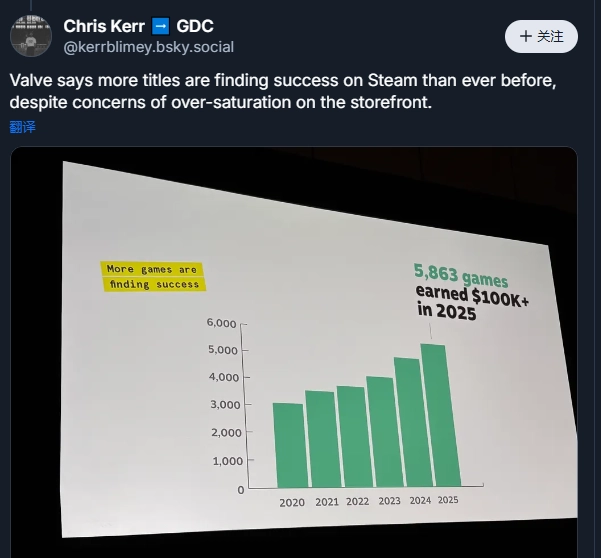Click the tallest 2025 bar in the chart
The width and height of the screenshot is (601, 558).
(439, 415)
